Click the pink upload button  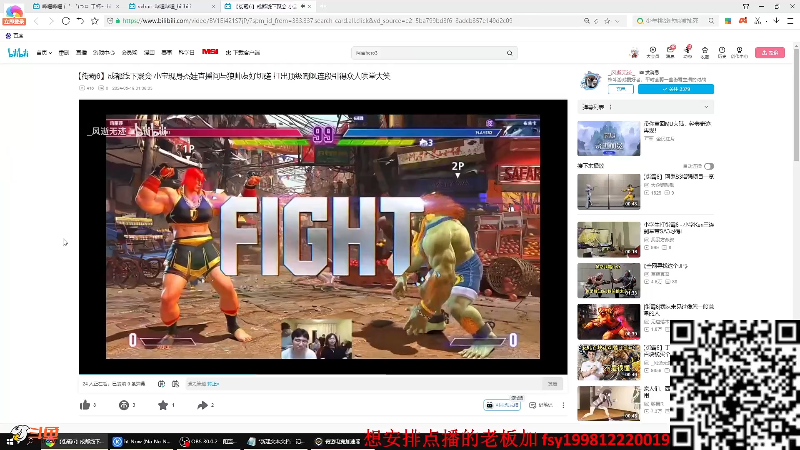(769, 53)
